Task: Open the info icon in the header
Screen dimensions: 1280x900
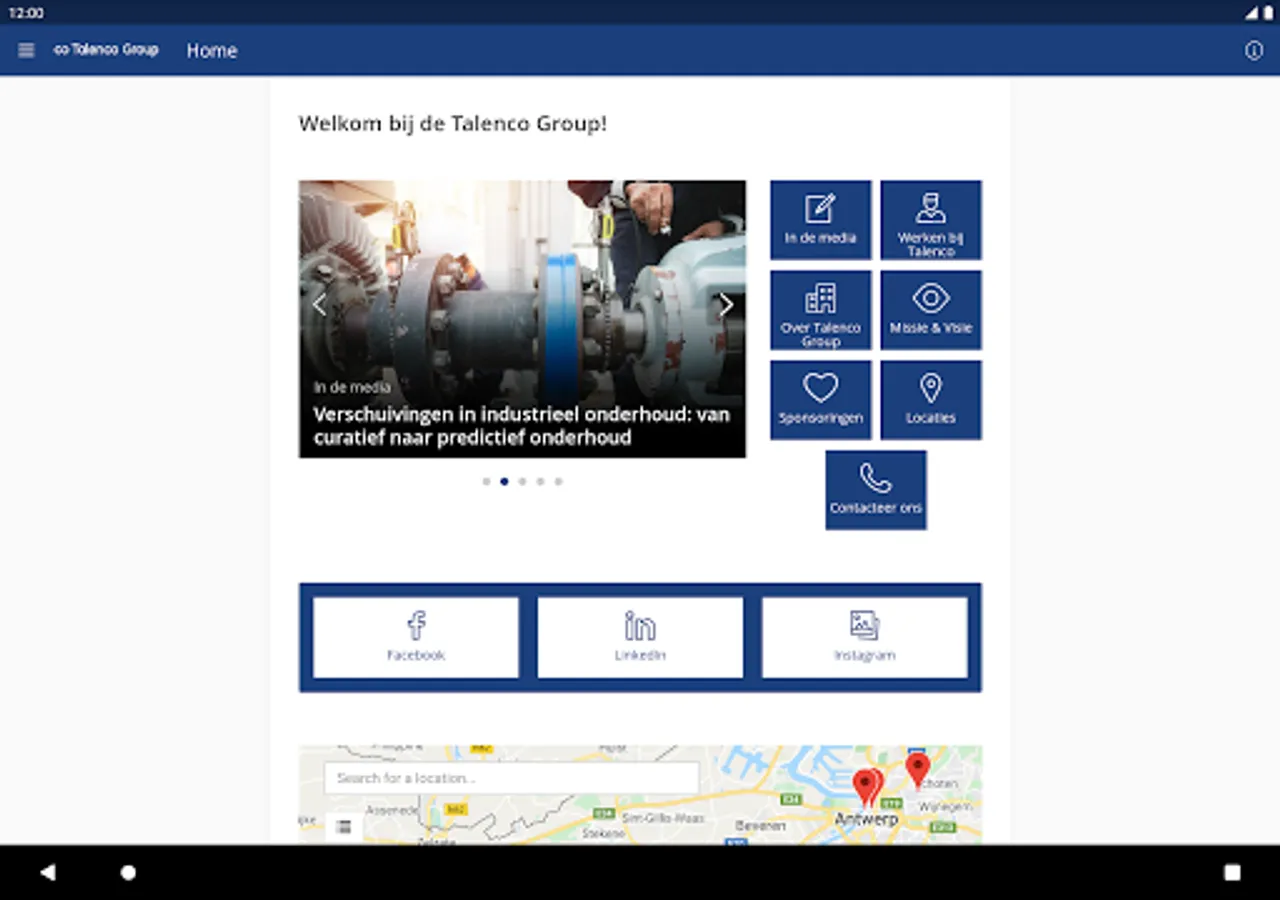Action: click(x=1253, y=50)
